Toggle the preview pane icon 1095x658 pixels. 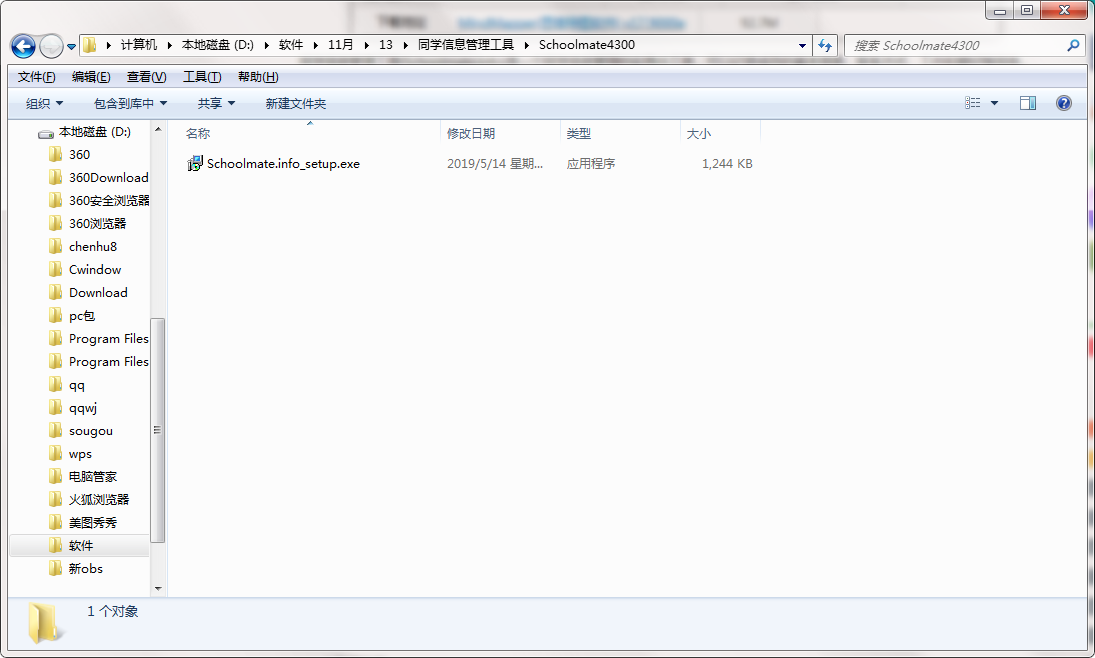(x=1027, y=103)
